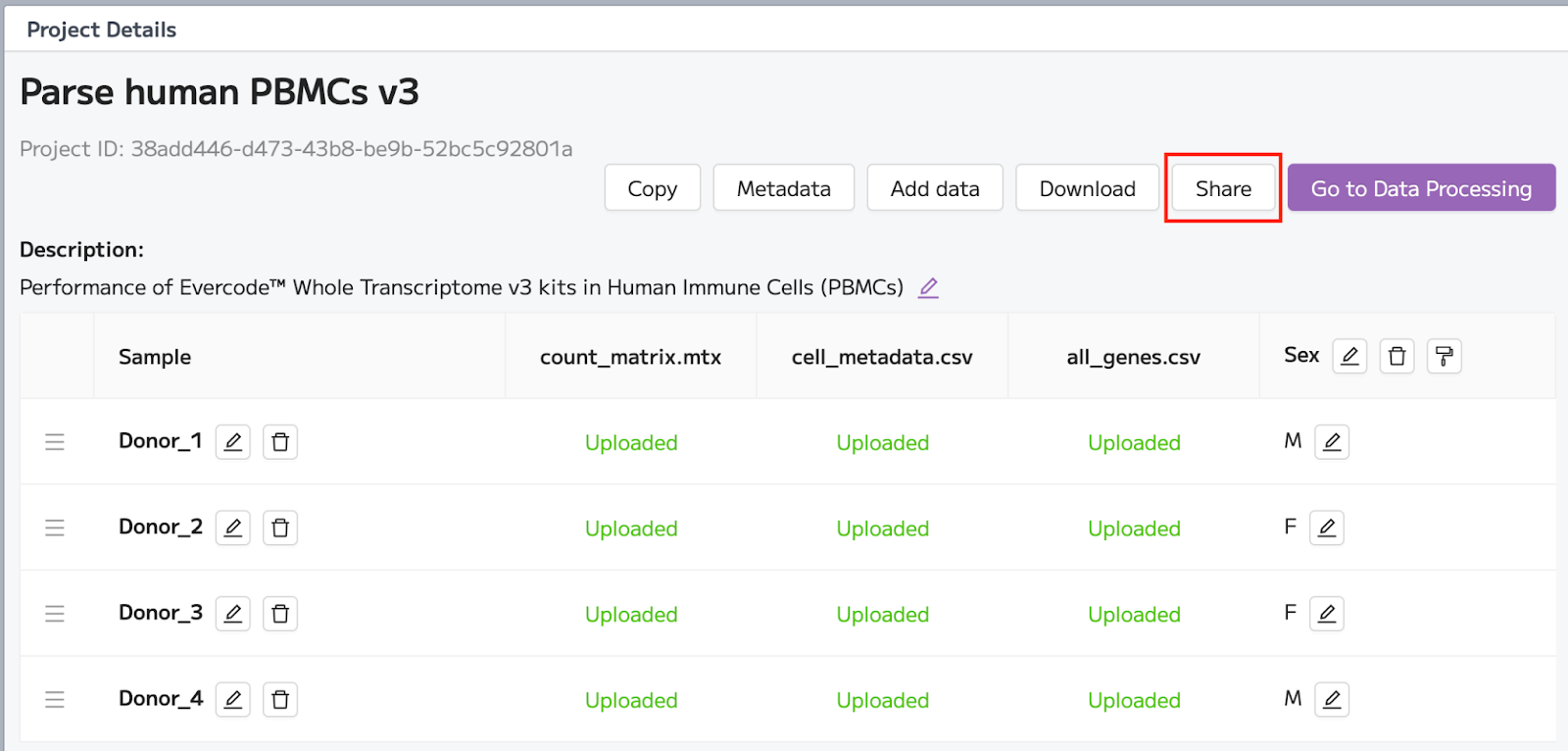Edit Sex value M for Donor_1
The width and height of the screenshot is (1568, 751).
tap(1332, 442)
